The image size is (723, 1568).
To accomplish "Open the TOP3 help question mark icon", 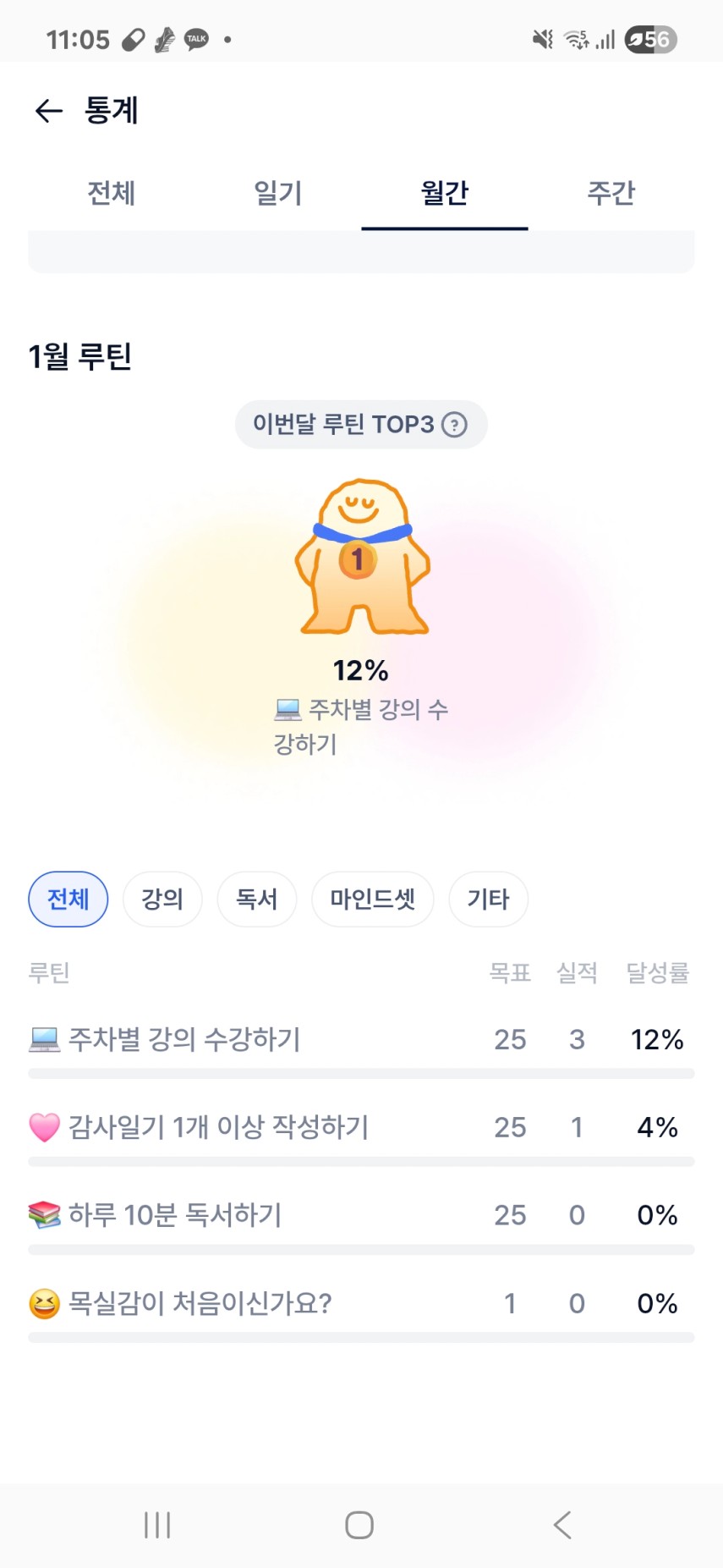I will pos(455,425).
